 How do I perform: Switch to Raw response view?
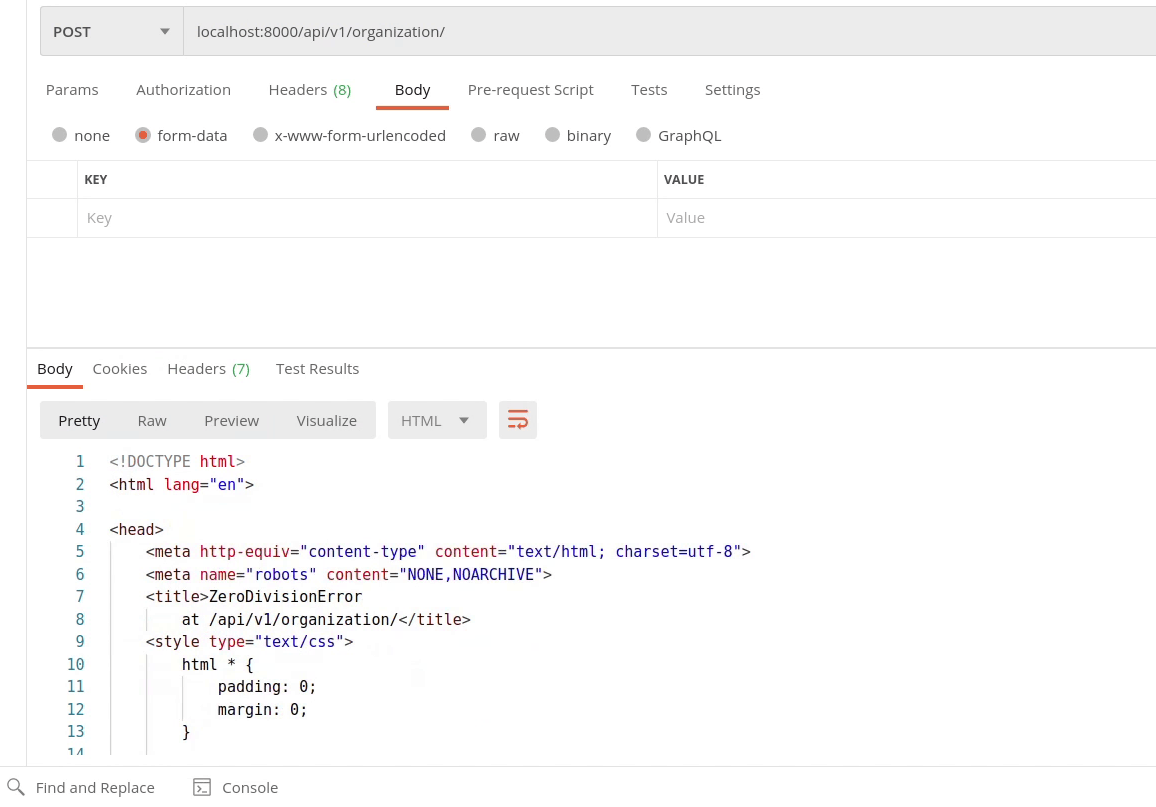[x=152, y=420]
